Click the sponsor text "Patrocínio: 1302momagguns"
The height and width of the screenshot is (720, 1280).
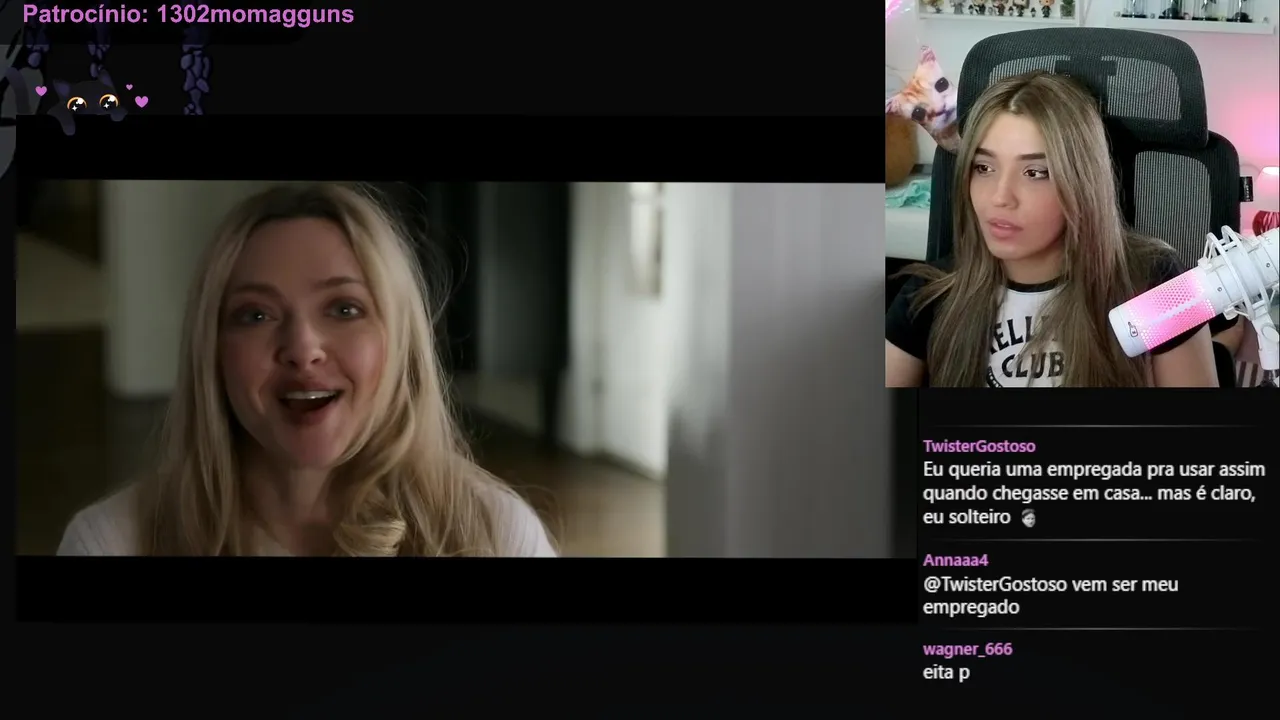click(188, 15)
